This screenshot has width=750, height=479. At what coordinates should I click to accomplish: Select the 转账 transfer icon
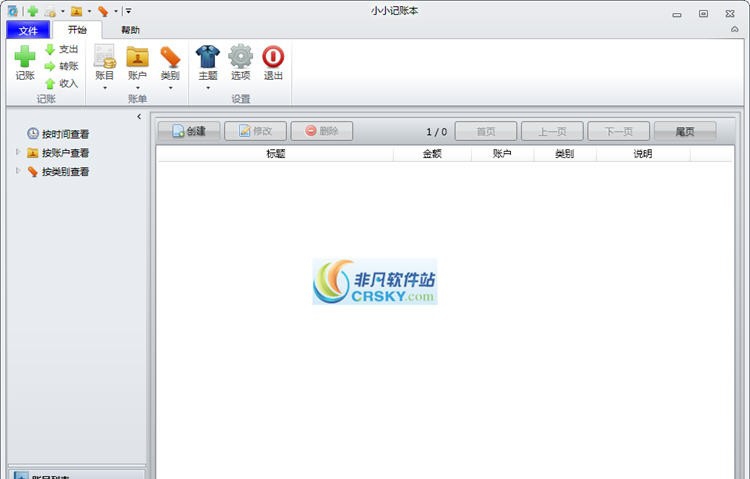click(x=50, y=66)
